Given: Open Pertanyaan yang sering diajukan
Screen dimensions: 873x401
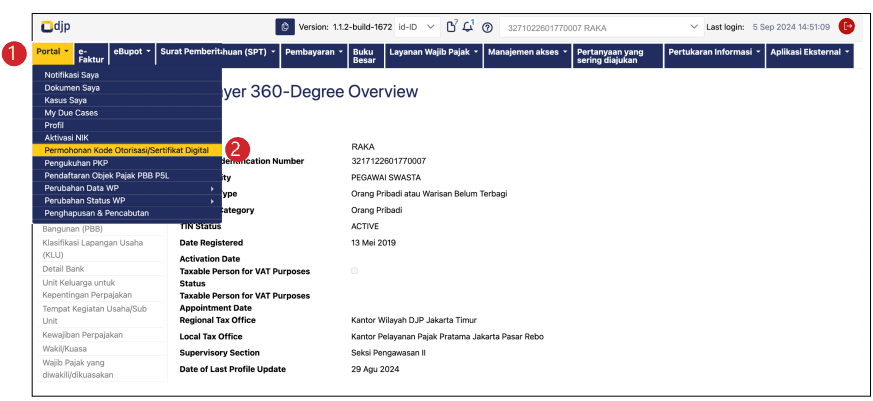Looking at the screenshot, I should [618, 55].
